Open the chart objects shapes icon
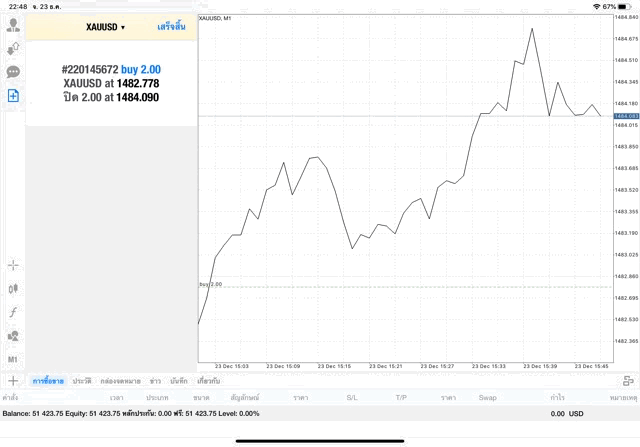This screenshot has width=640, height=447. (x=13, y=336)
